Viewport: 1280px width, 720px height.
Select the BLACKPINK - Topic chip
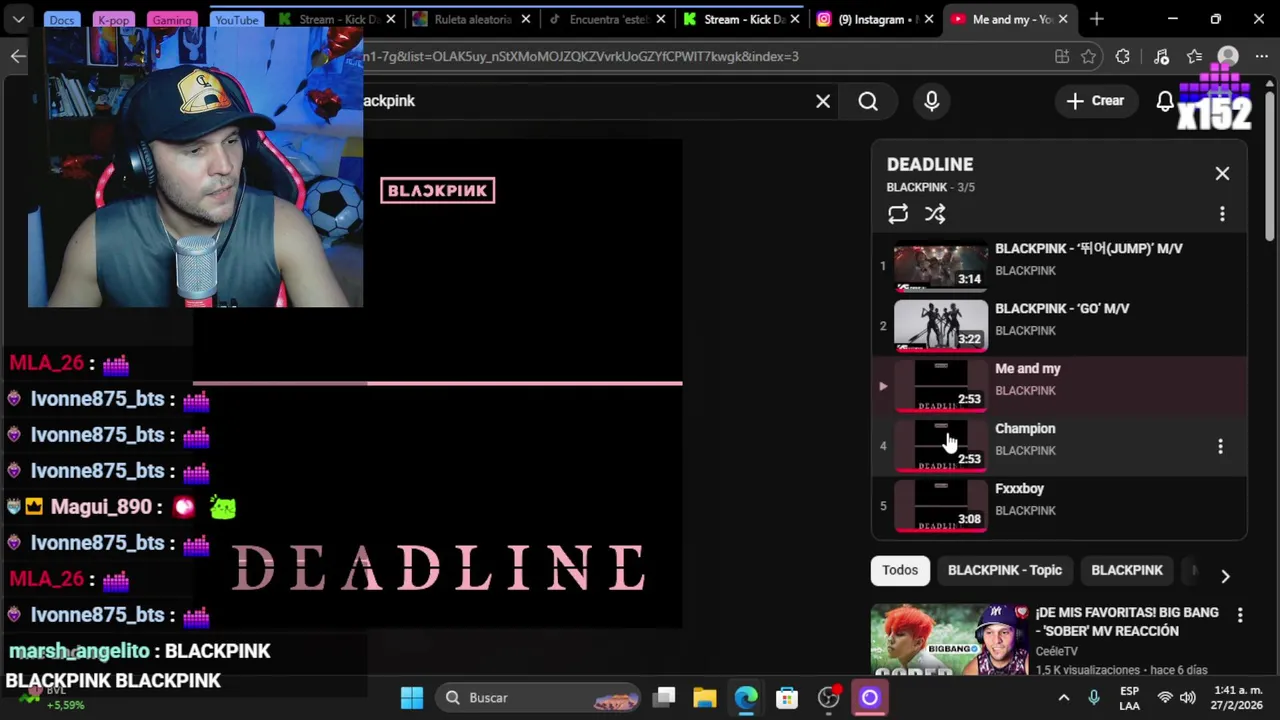(x=1005, y=570)
